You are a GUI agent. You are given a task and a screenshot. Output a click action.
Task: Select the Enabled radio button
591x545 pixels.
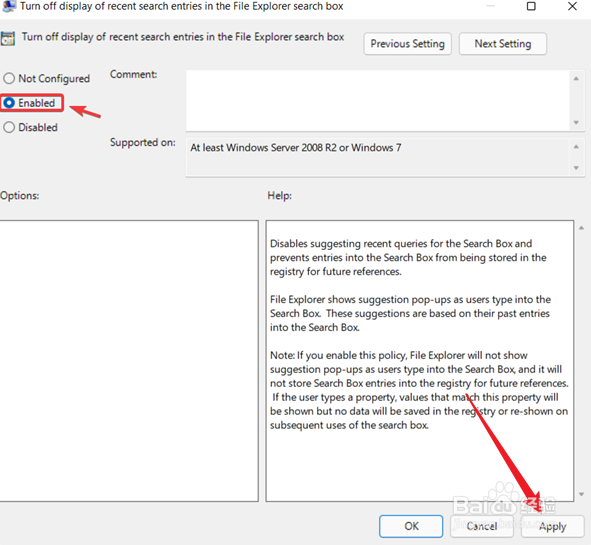point(9,103)
